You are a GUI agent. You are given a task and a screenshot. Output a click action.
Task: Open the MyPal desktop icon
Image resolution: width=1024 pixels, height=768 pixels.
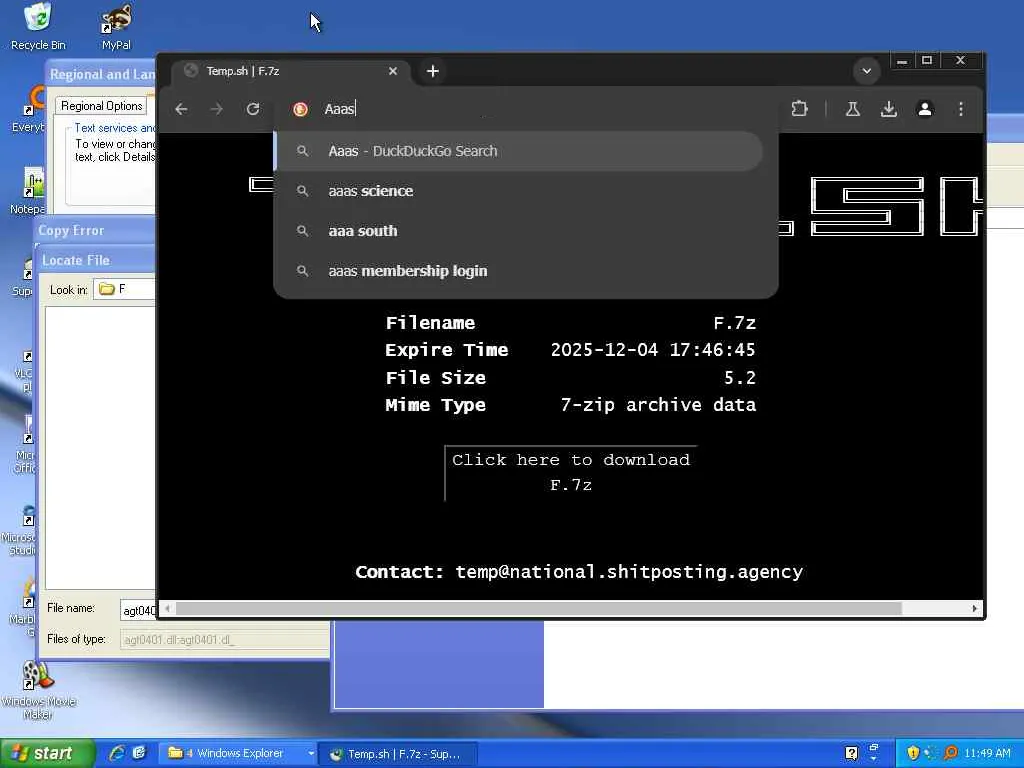click(116, 27)
